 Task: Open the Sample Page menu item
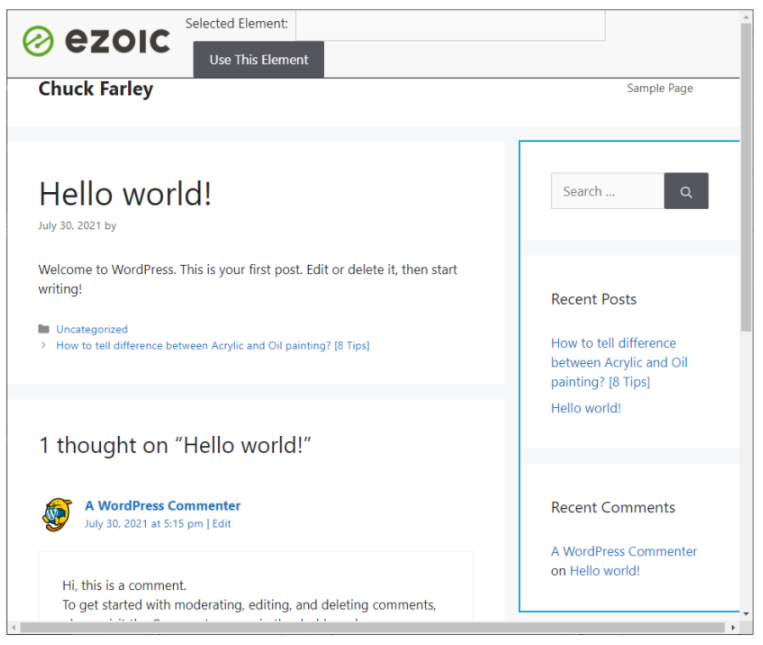tap(659, 88)
